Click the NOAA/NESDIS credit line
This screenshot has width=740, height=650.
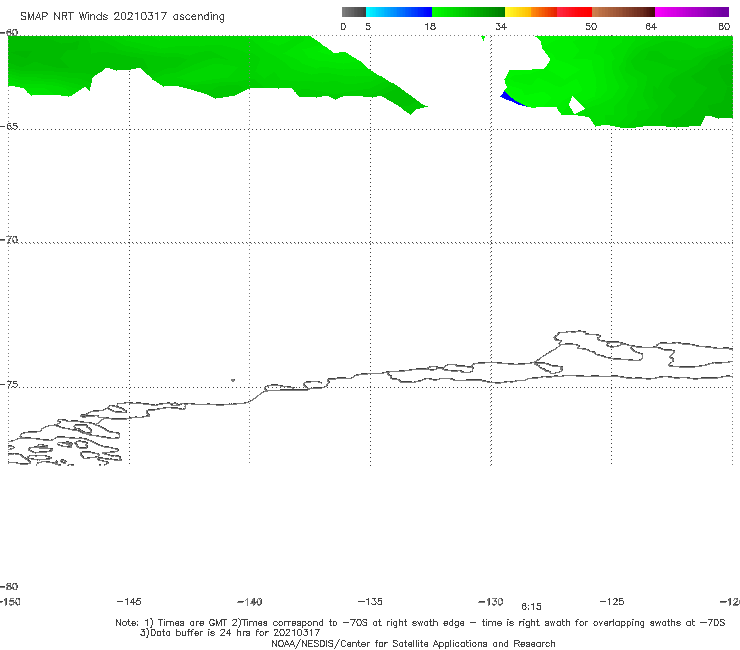click(x=413, y=643)
